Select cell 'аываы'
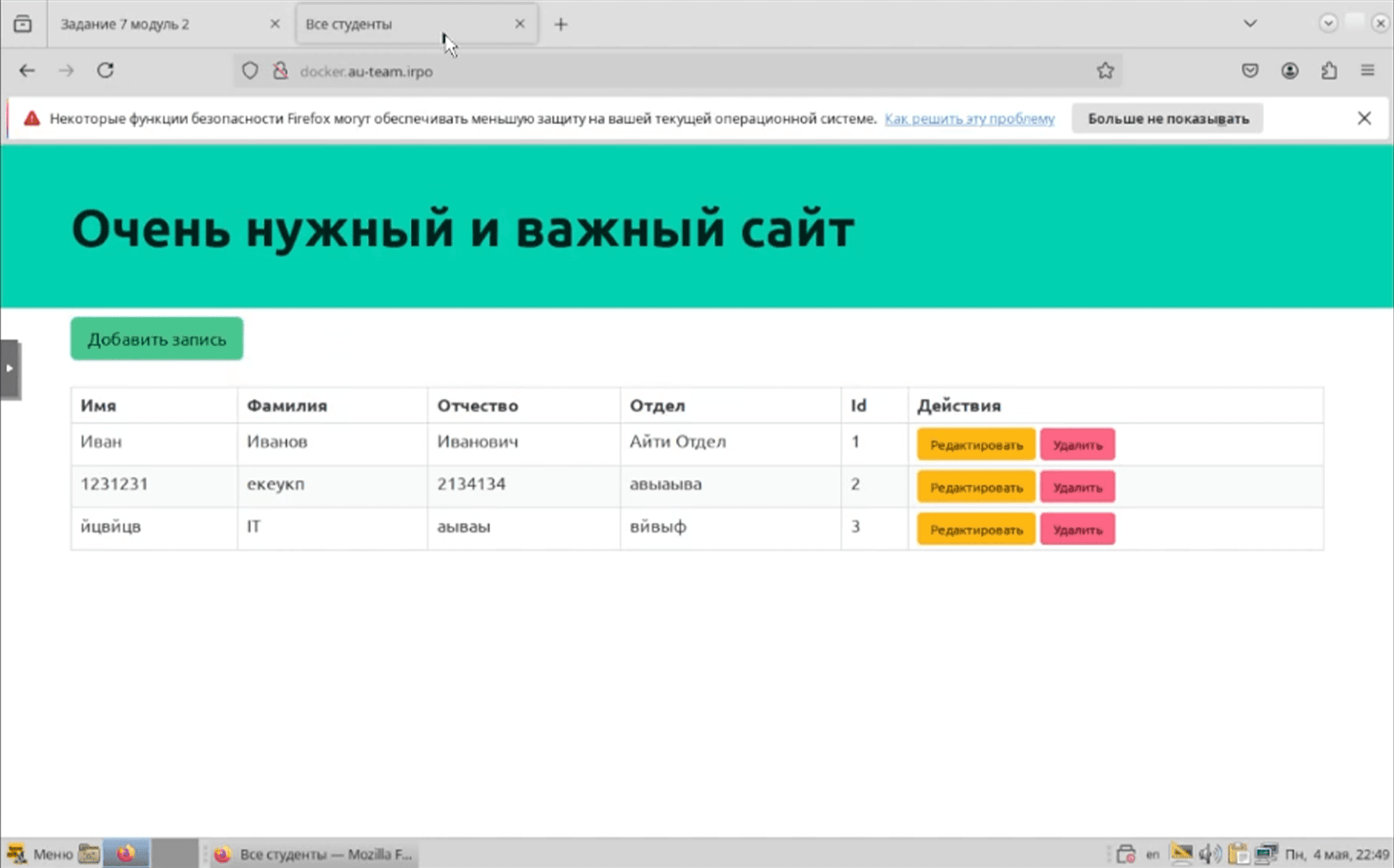Screen dimensions: 1394x868 [x=523, y=527]
